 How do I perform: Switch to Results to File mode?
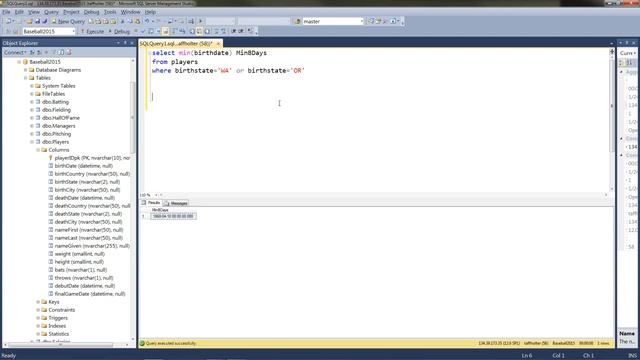point(207,31)
